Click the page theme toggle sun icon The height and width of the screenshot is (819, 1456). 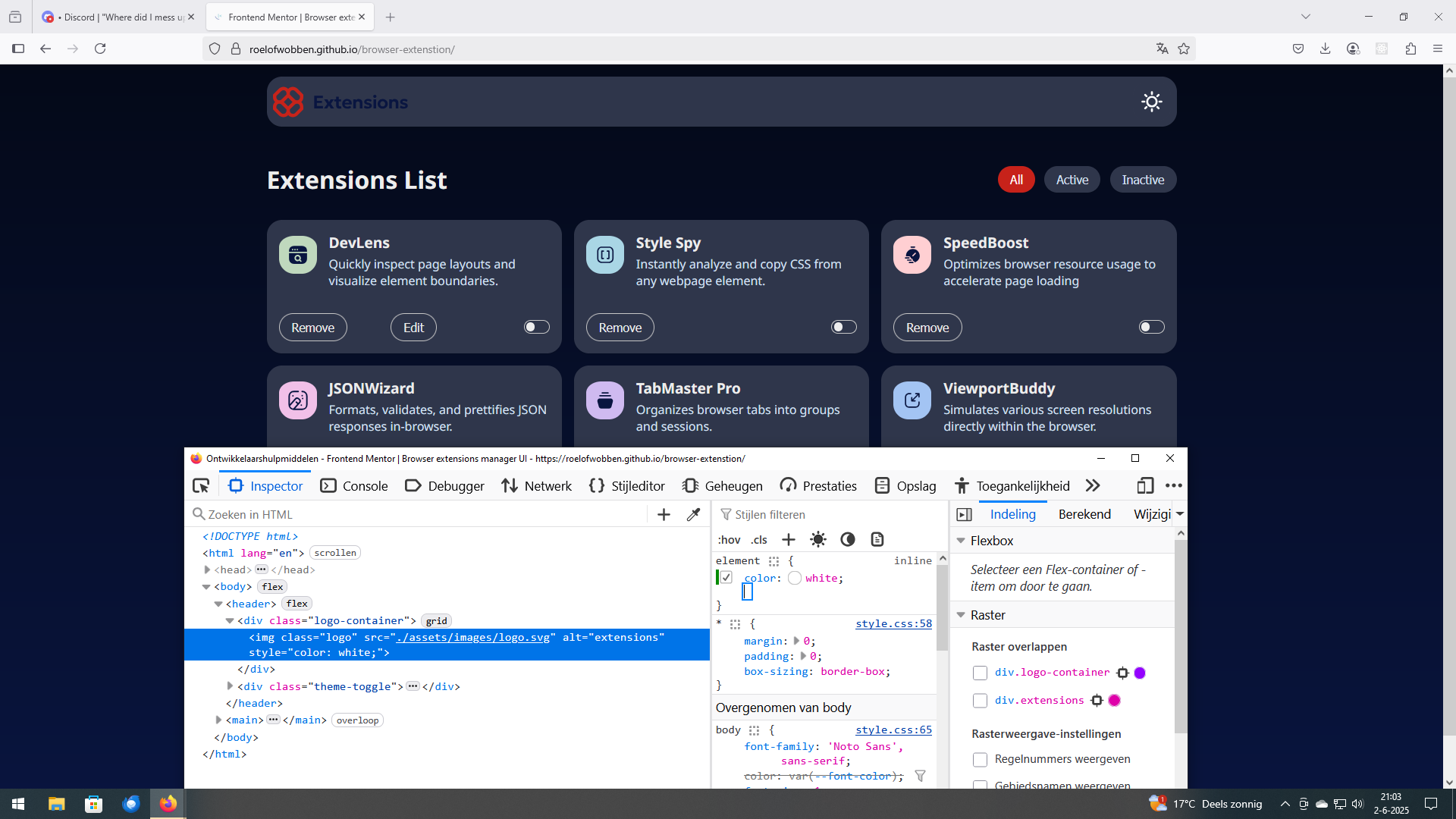[x=1151, y=102]
